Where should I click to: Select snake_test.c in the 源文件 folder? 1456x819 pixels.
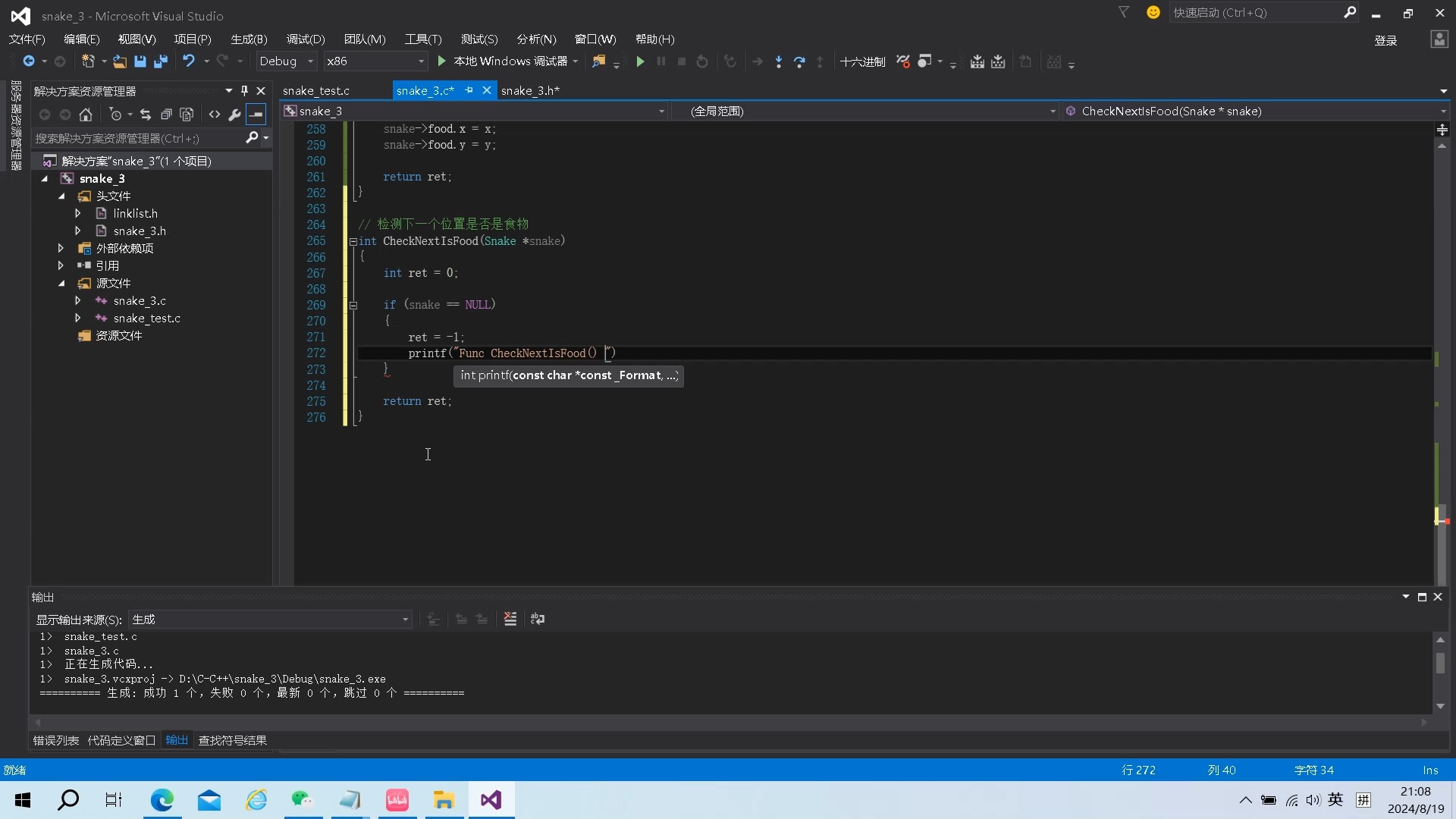point(146,318)
